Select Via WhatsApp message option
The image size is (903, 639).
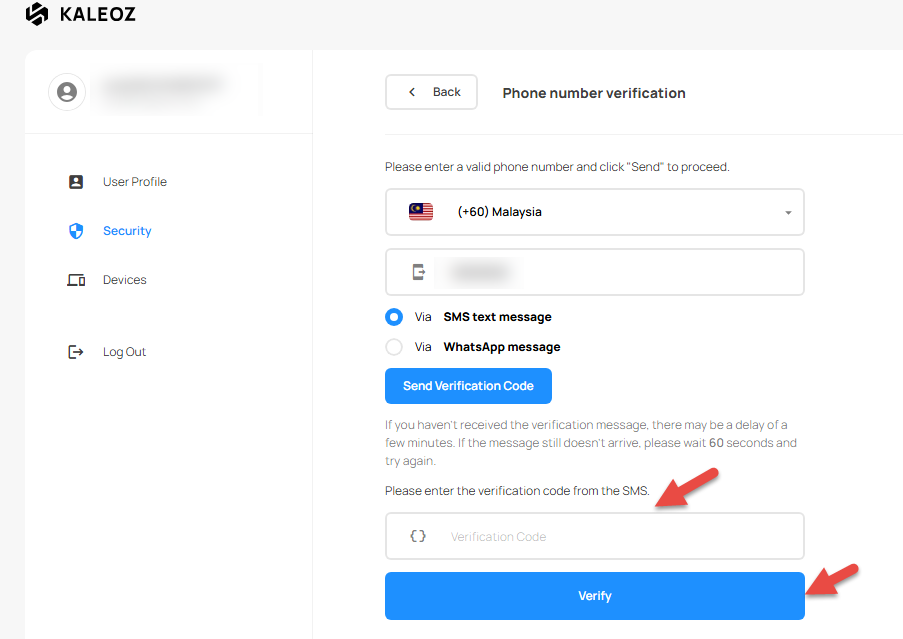click(394, 347)
